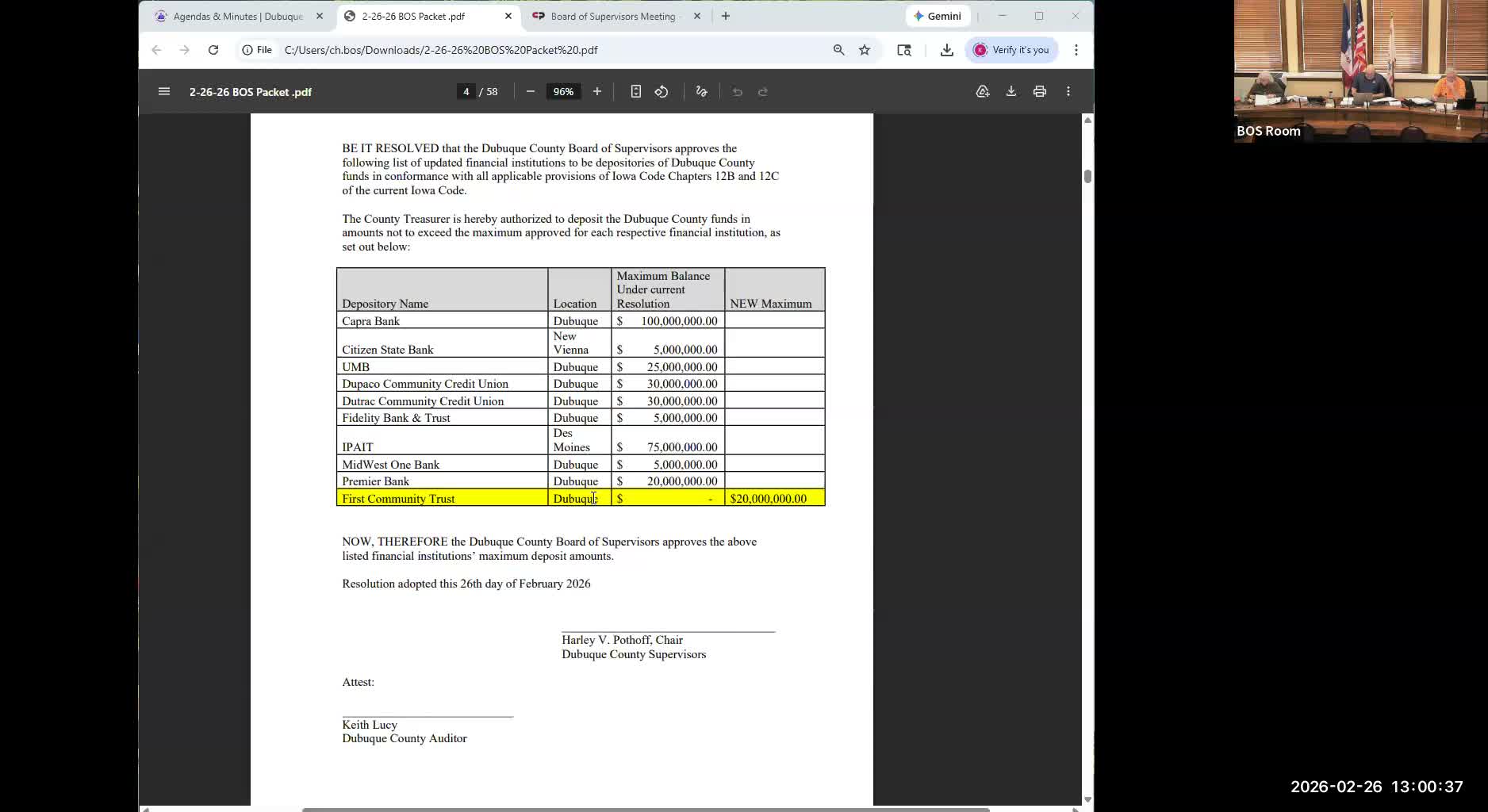Viewport: 1488px width, 812px height.
Task: Open Chrome three-dot menu
Action: click(1076, 50)
